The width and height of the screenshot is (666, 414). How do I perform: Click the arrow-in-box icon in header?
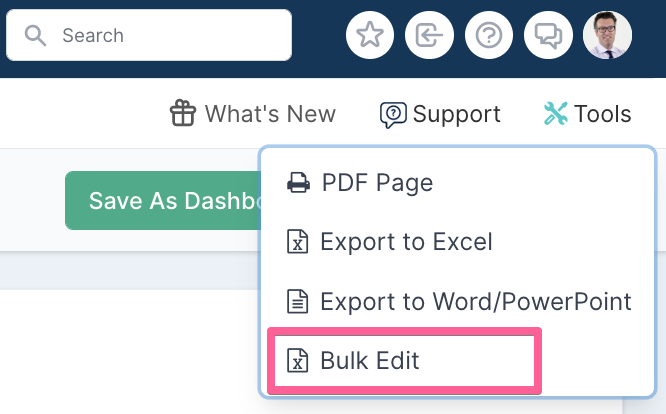[x=429, y=35]
